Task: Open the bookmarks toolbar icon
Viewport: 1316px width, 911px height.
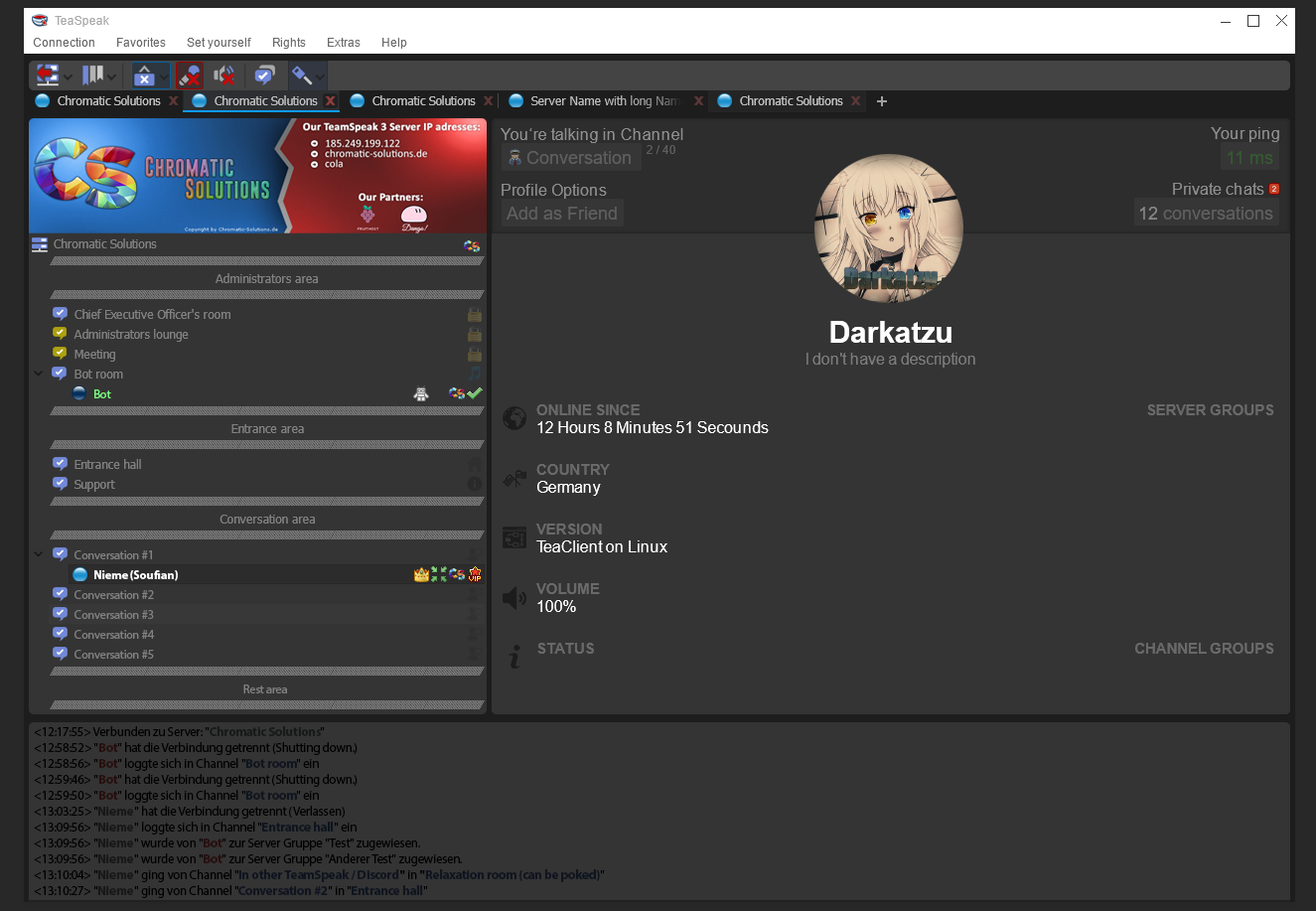Action: (x=92, y=76)
